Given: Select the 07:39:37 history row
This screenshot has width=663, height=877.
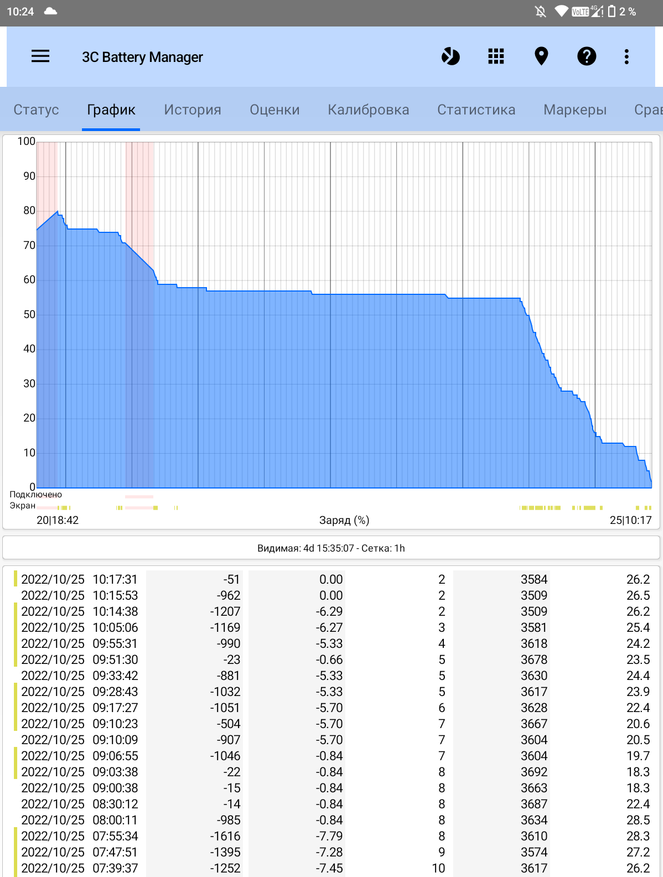Looking at the screenshot, I should pos(332,868).
